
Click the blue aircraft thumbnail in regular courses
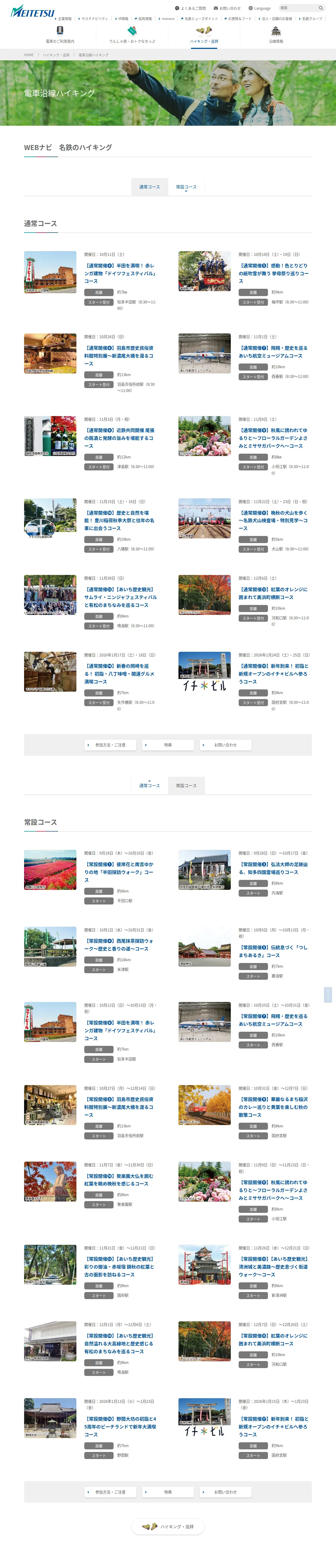(204, 354)
